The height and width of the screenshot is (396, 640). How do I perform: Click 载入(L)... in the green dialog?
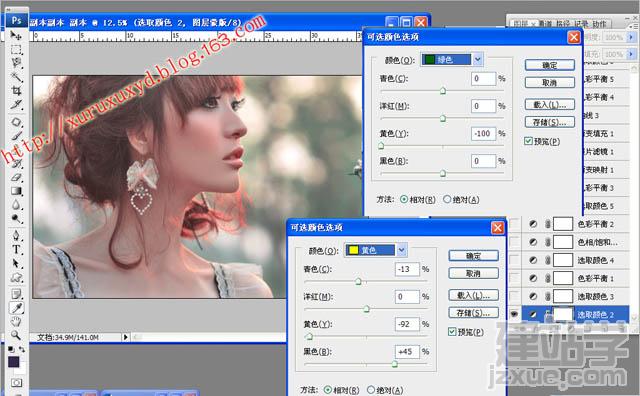coord(550,105)
